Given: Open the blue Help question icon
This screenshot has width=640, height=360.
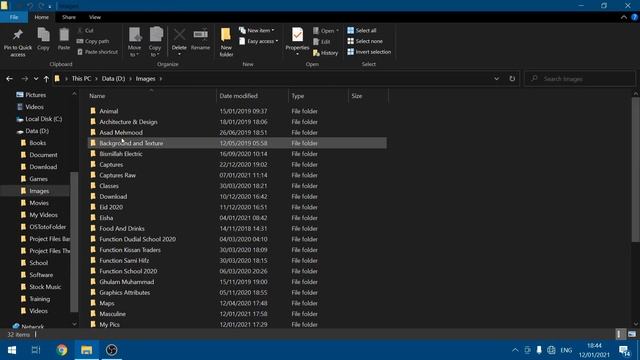Looking at the screenshot, I should (635, 17).
